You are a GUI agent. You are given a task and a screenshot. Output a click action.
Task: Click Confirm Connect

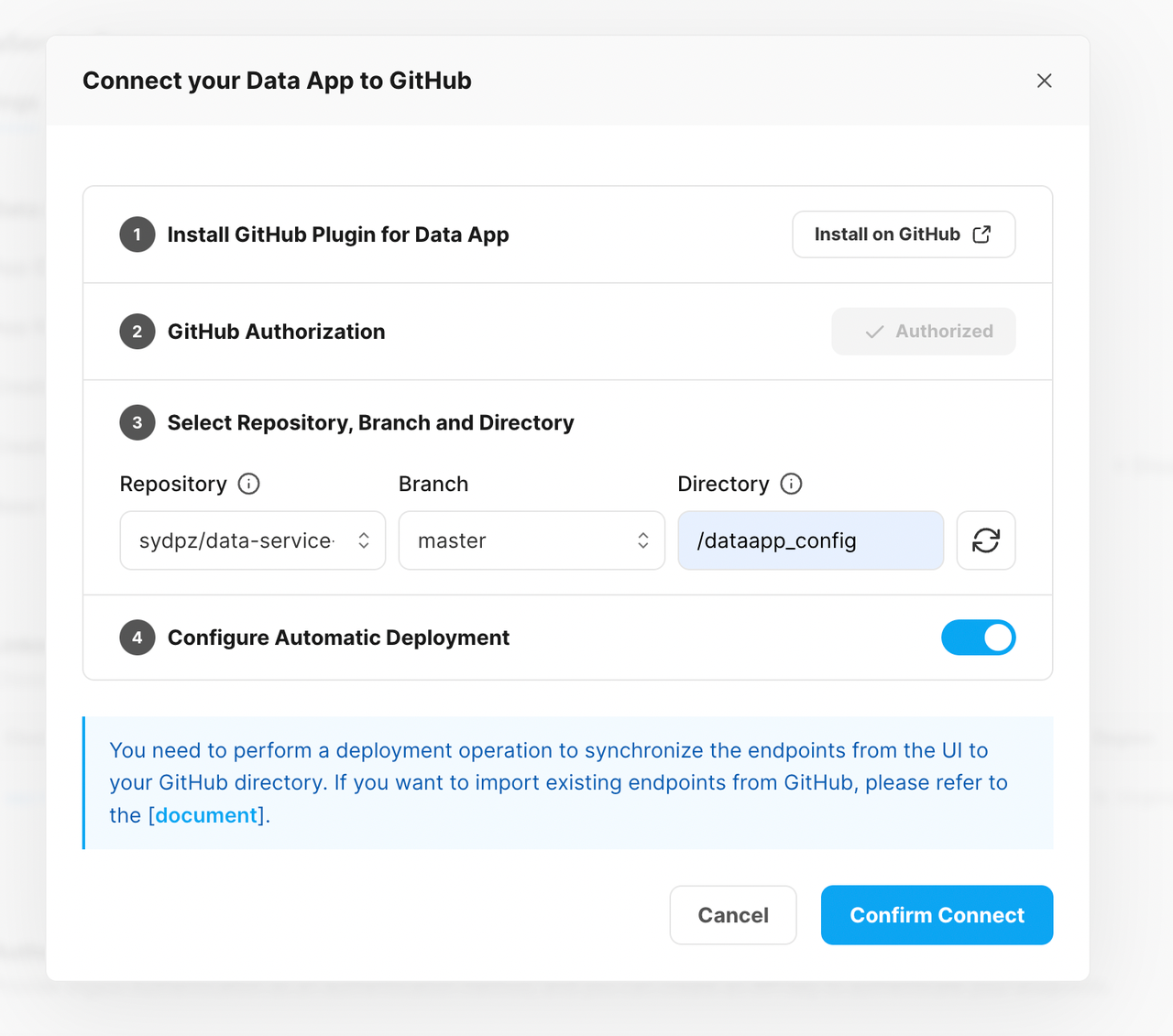(937, 915)
